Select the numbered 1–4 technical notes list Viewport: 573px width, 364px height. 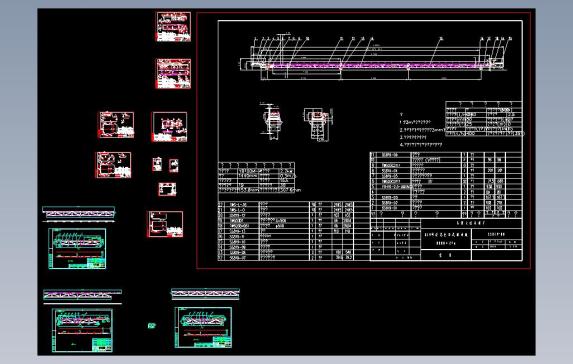423,130
